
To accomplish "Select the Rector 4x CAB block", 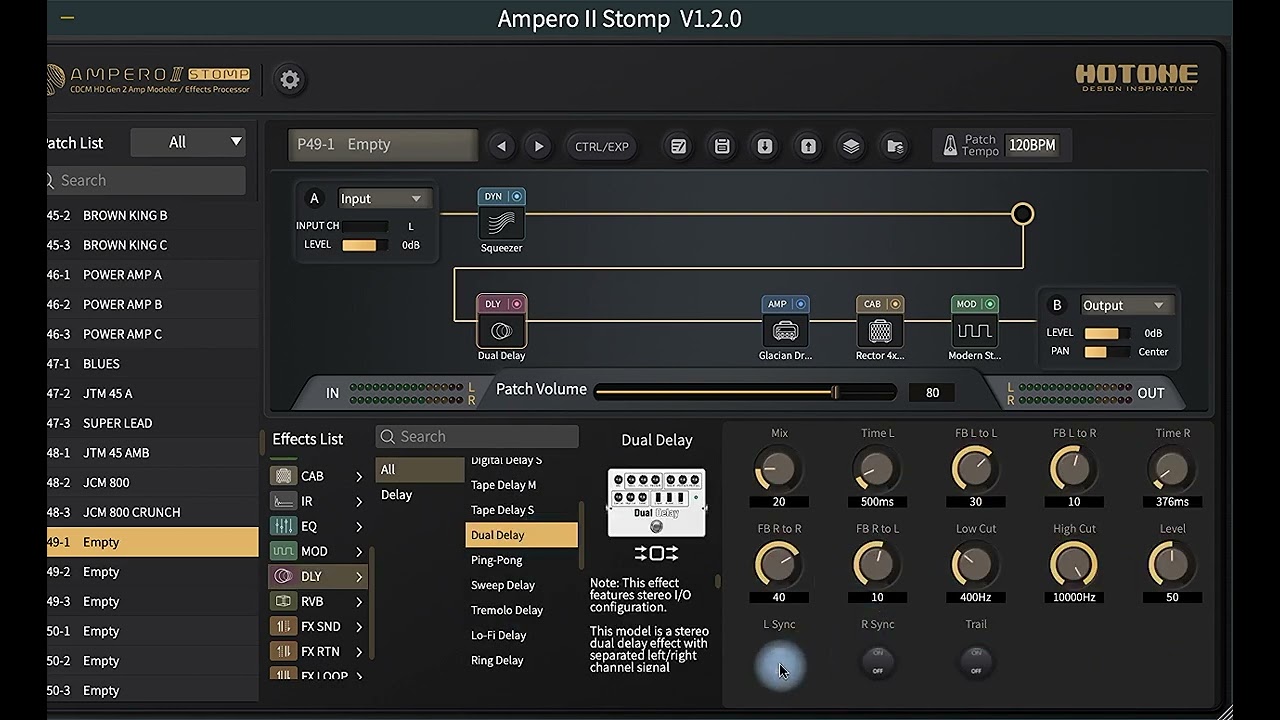I will point(880,330).
